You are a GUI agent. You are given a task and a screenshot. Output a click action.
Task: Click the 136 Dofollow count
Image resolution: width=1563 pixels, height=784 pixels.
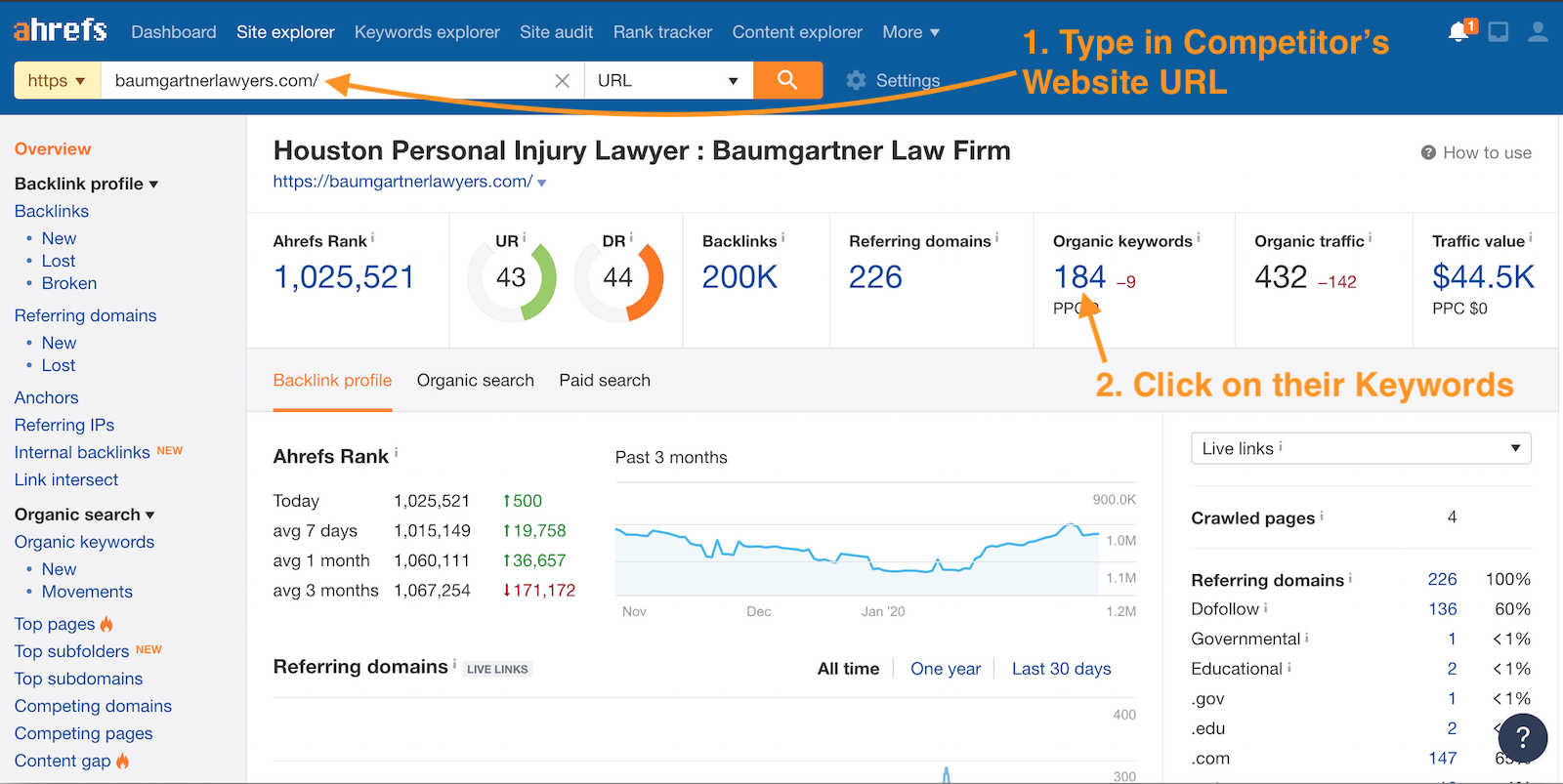1442,609
